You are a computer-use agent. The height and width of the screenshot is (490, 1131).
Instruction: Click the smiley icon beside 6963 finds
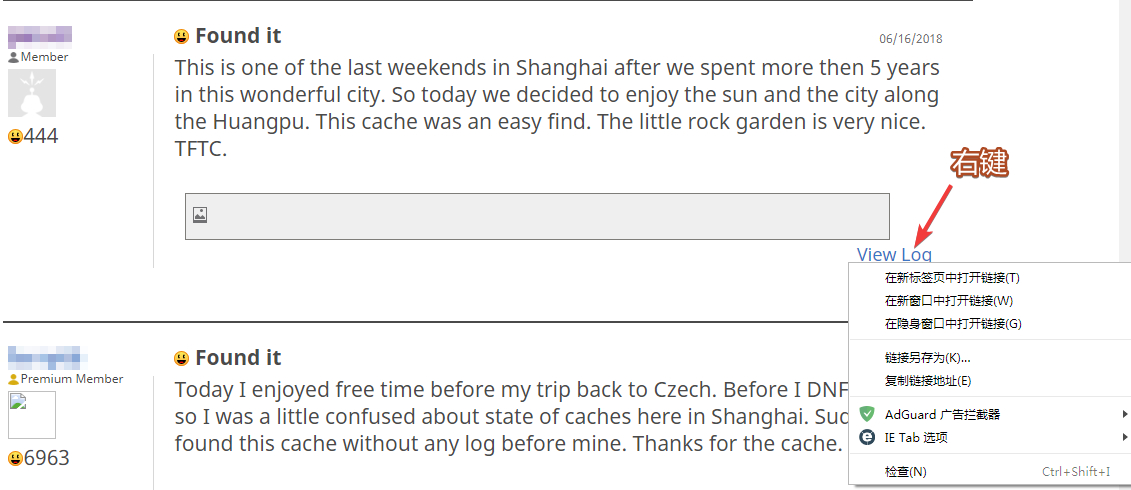15,458
